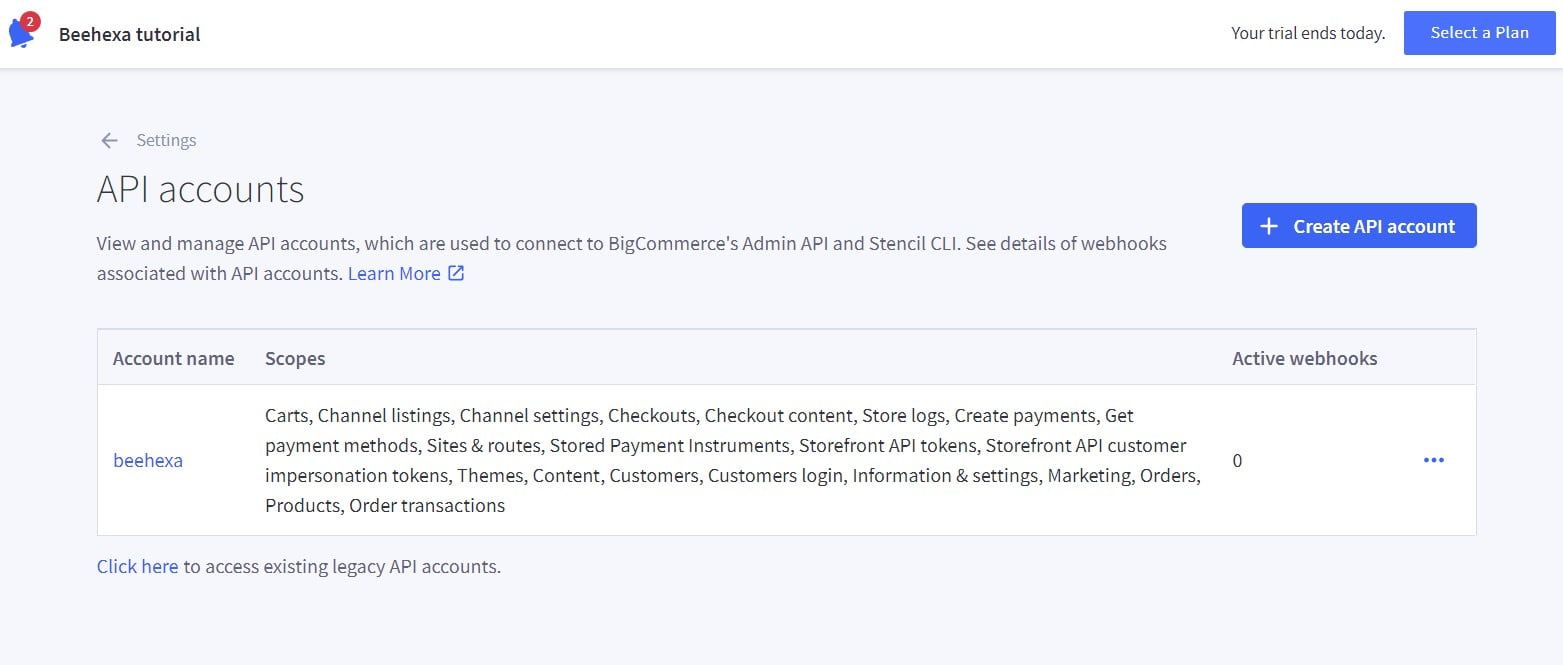Navigate back to Settings
Viewport: 1563px width, 665px height.
click(166, 140)
